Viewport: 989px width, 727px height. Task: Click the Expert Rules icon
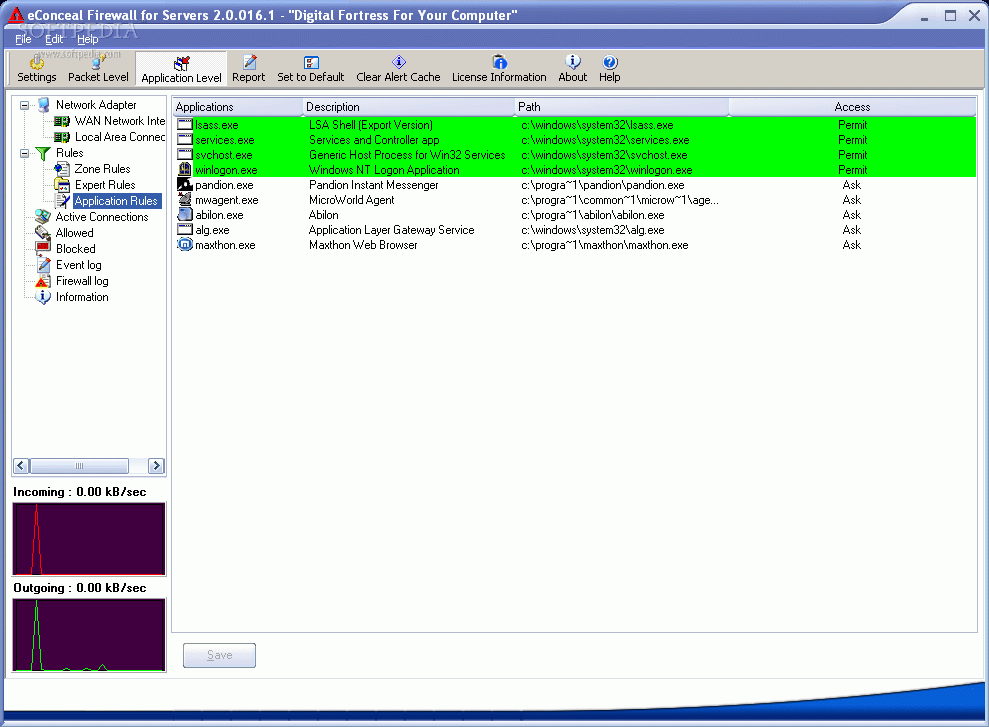pos(62,185)
